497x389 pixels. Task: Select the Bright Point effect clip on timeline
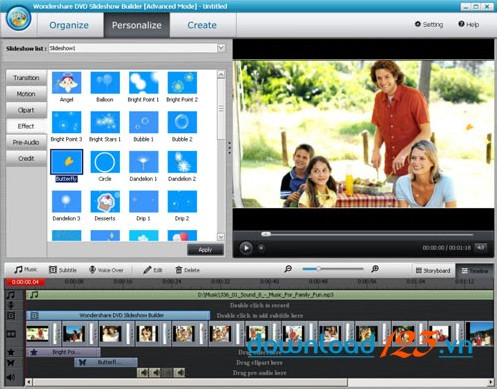pos(63,352)
